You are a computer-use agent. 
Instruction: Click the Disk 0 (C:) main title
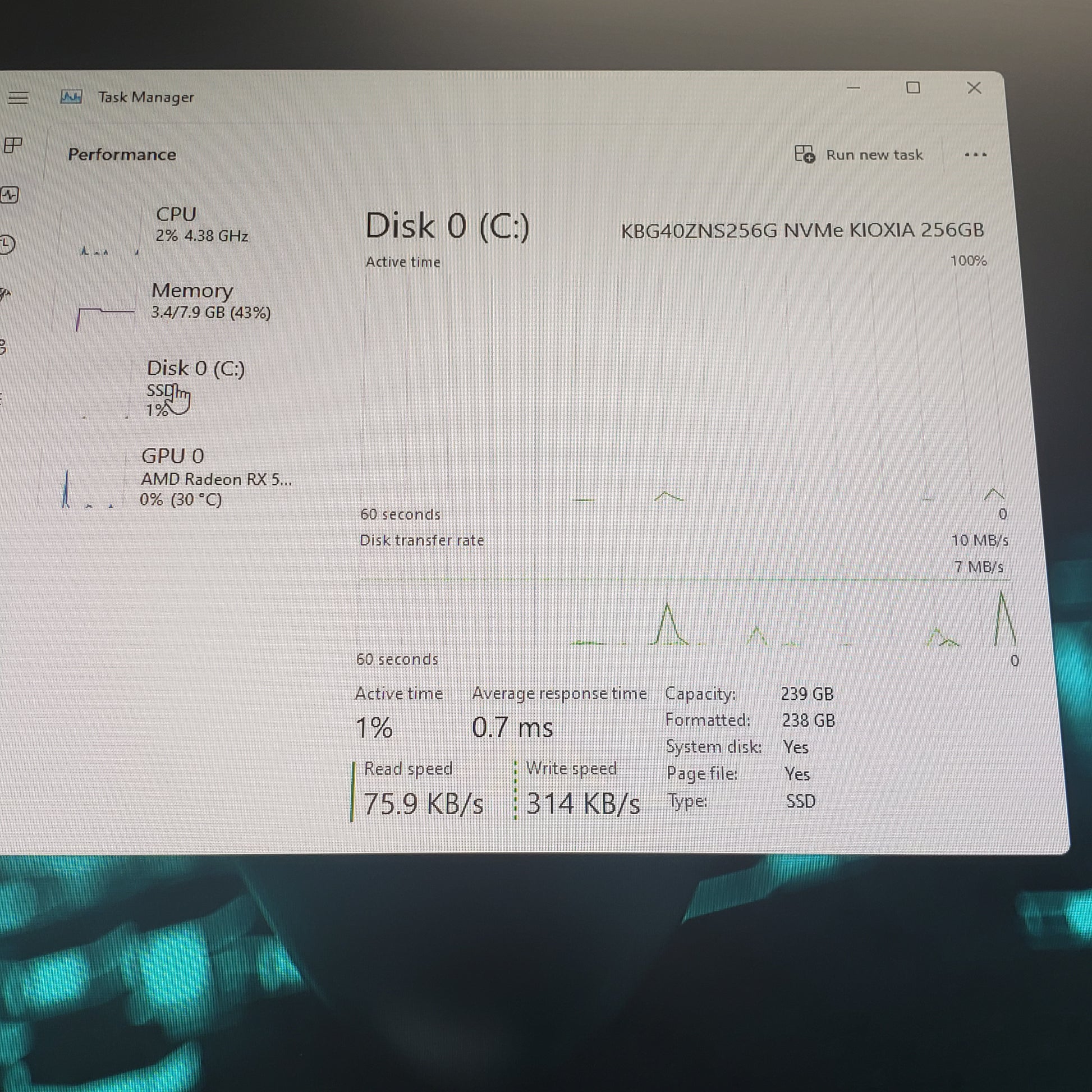447,227
